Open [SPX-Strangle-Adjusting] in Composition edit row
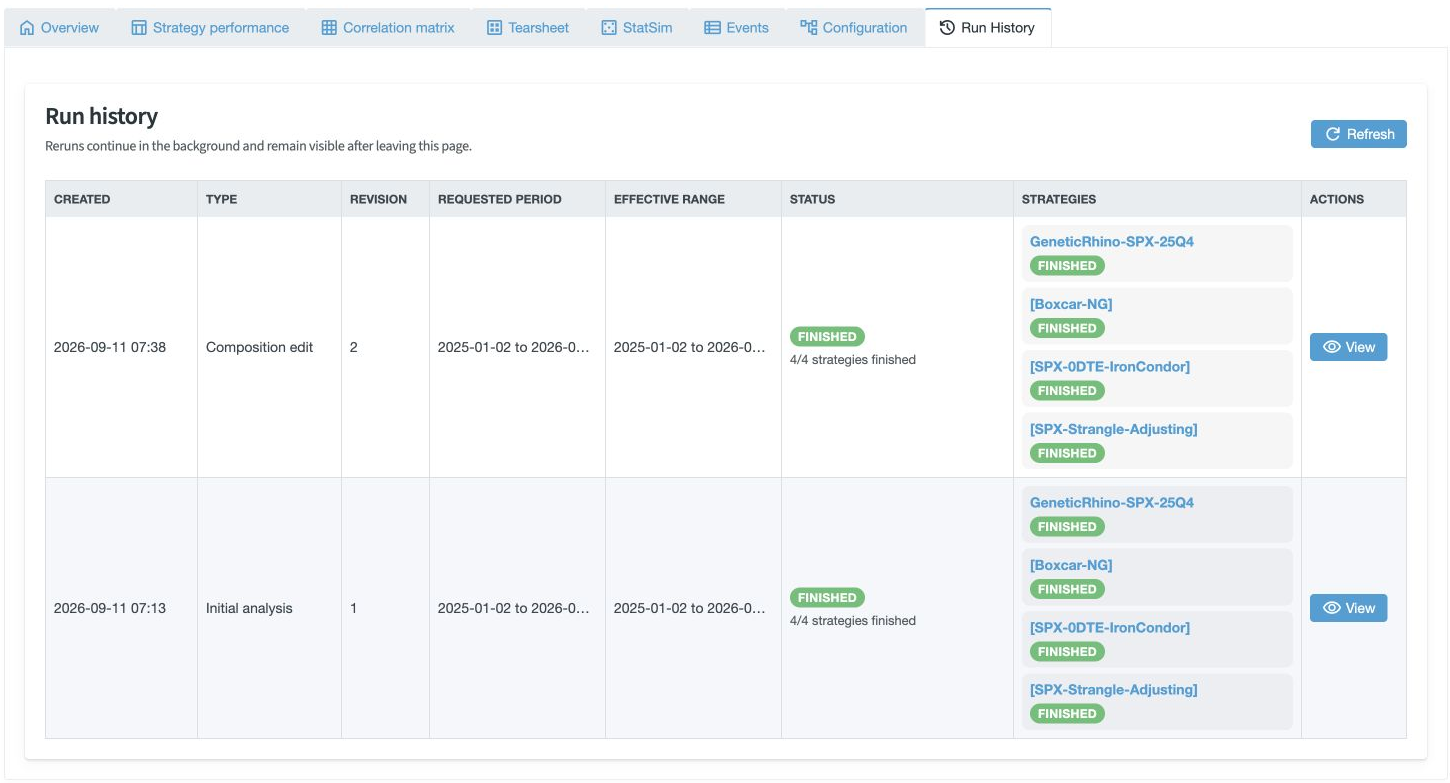1450x783 pixels. (1113, 429)
